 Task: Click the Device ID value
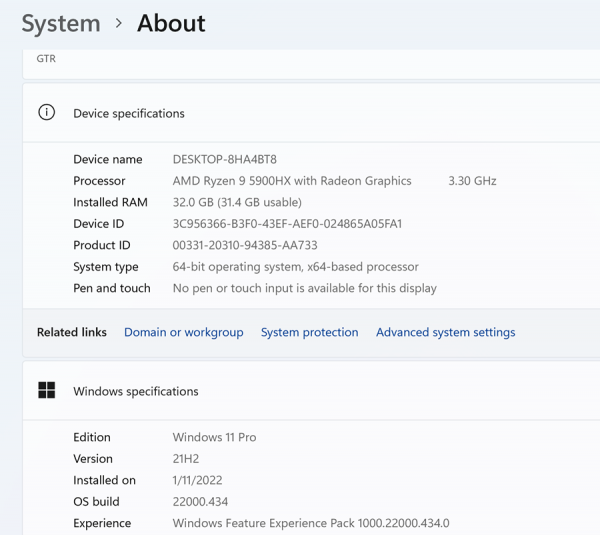(287, 224)
